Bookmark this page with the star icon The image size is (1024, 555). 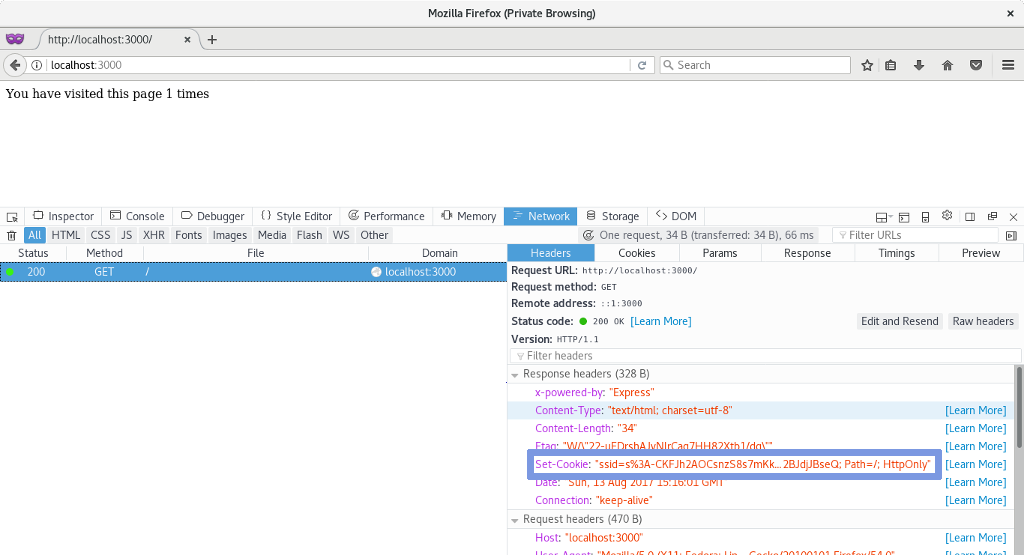867,65
